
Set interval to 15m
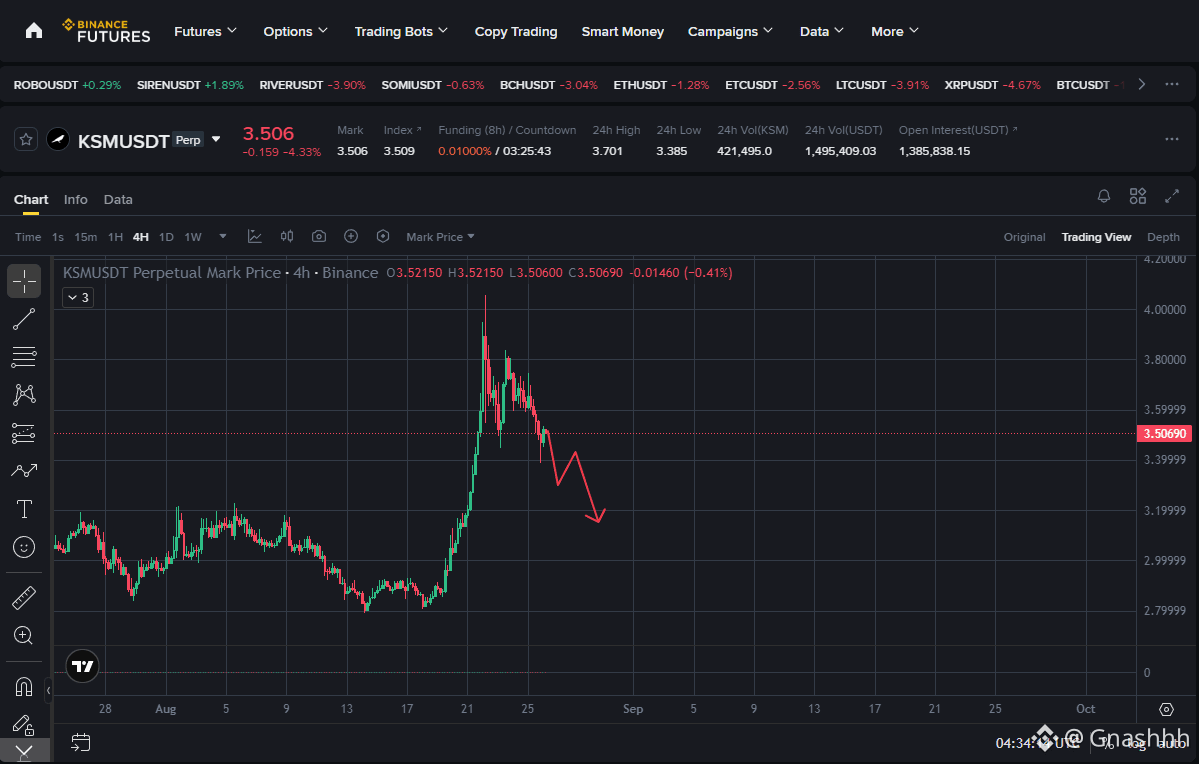tap(86, 237)
